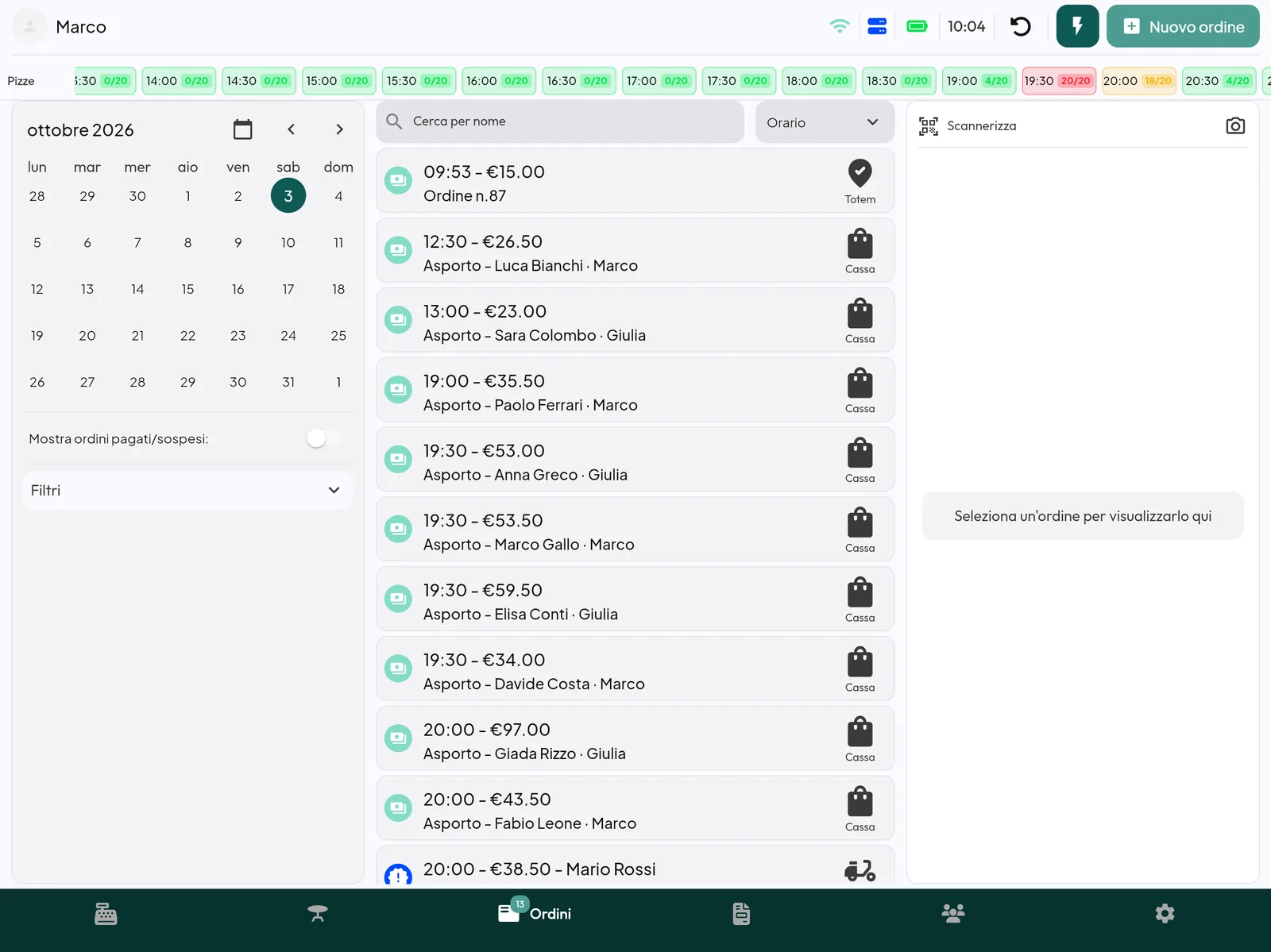Click Totem pin icon on Ordine n.87
1271x952 pixels.
pos(860,173)
